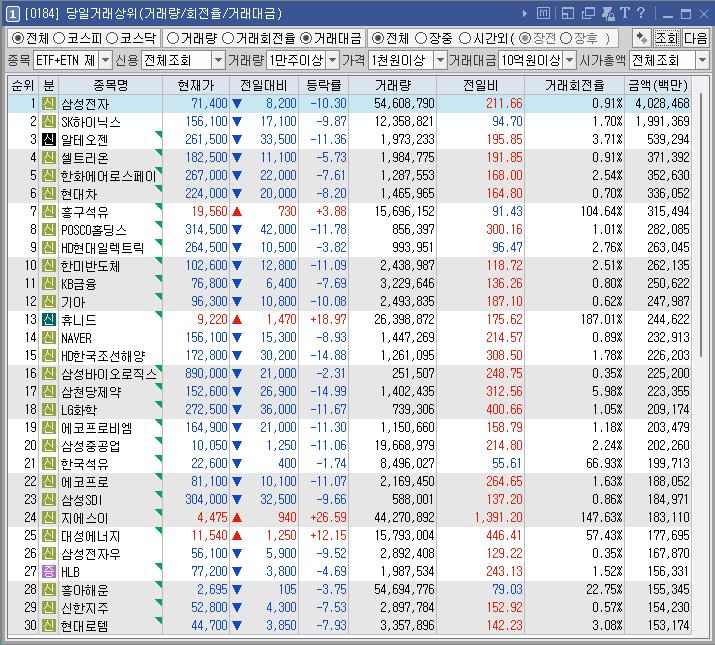Click the 전일대비 column header

[264, 85]
